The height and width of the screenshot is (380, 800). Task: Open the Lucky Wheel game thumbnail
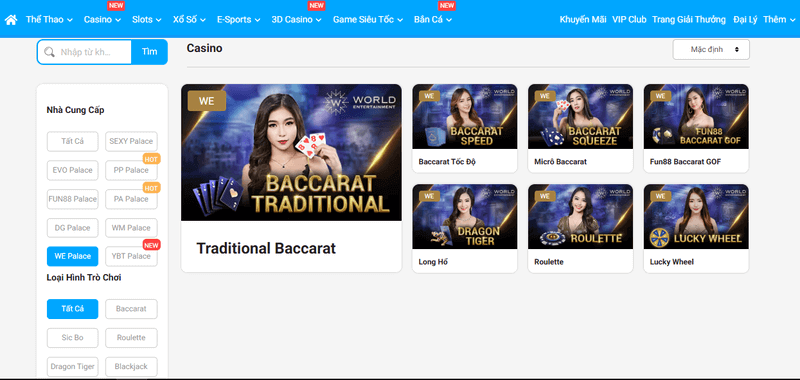click(x=696, y=217)
